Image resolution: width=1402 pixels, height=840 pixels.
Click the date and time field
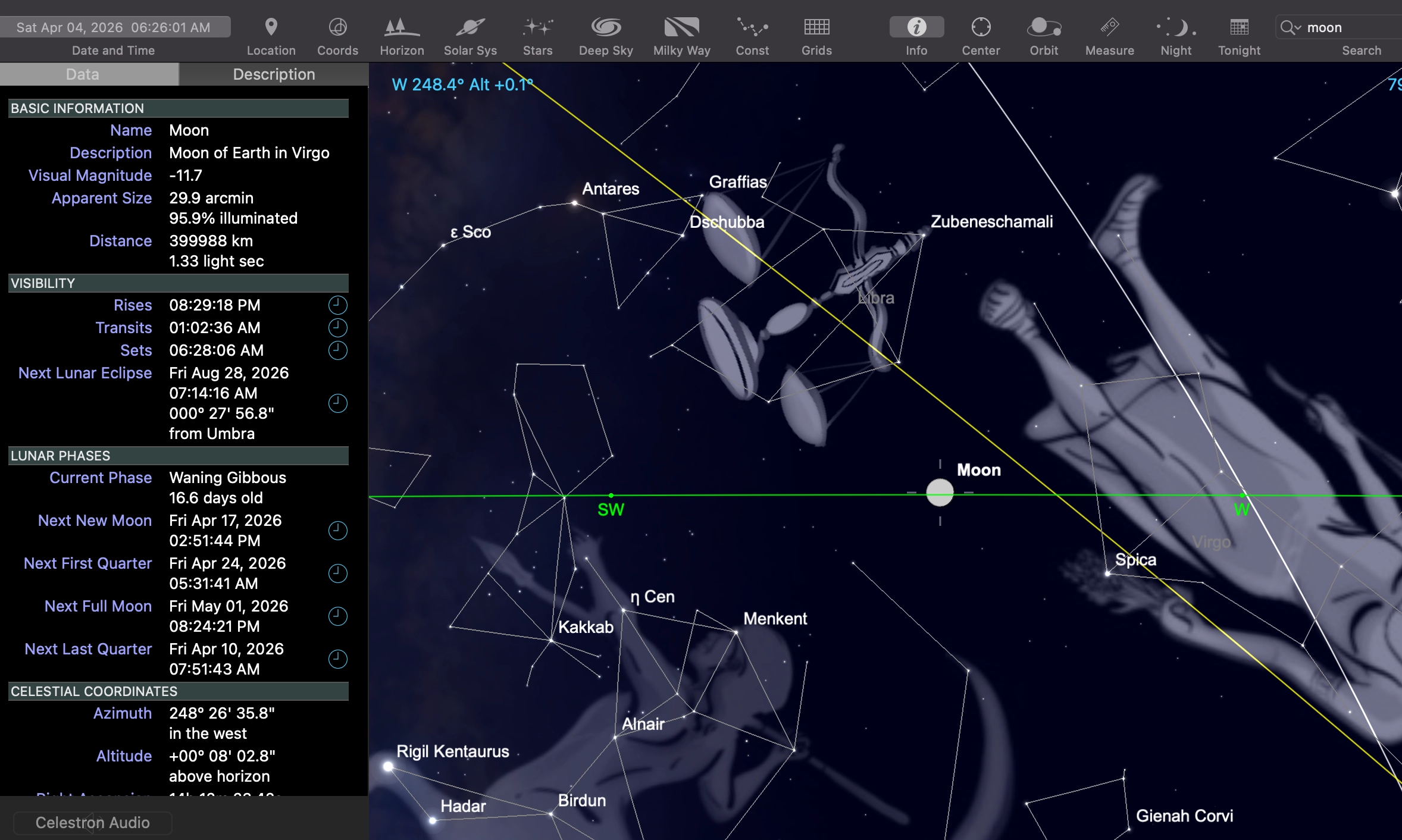pyautogui.click(x=113, y=27)
